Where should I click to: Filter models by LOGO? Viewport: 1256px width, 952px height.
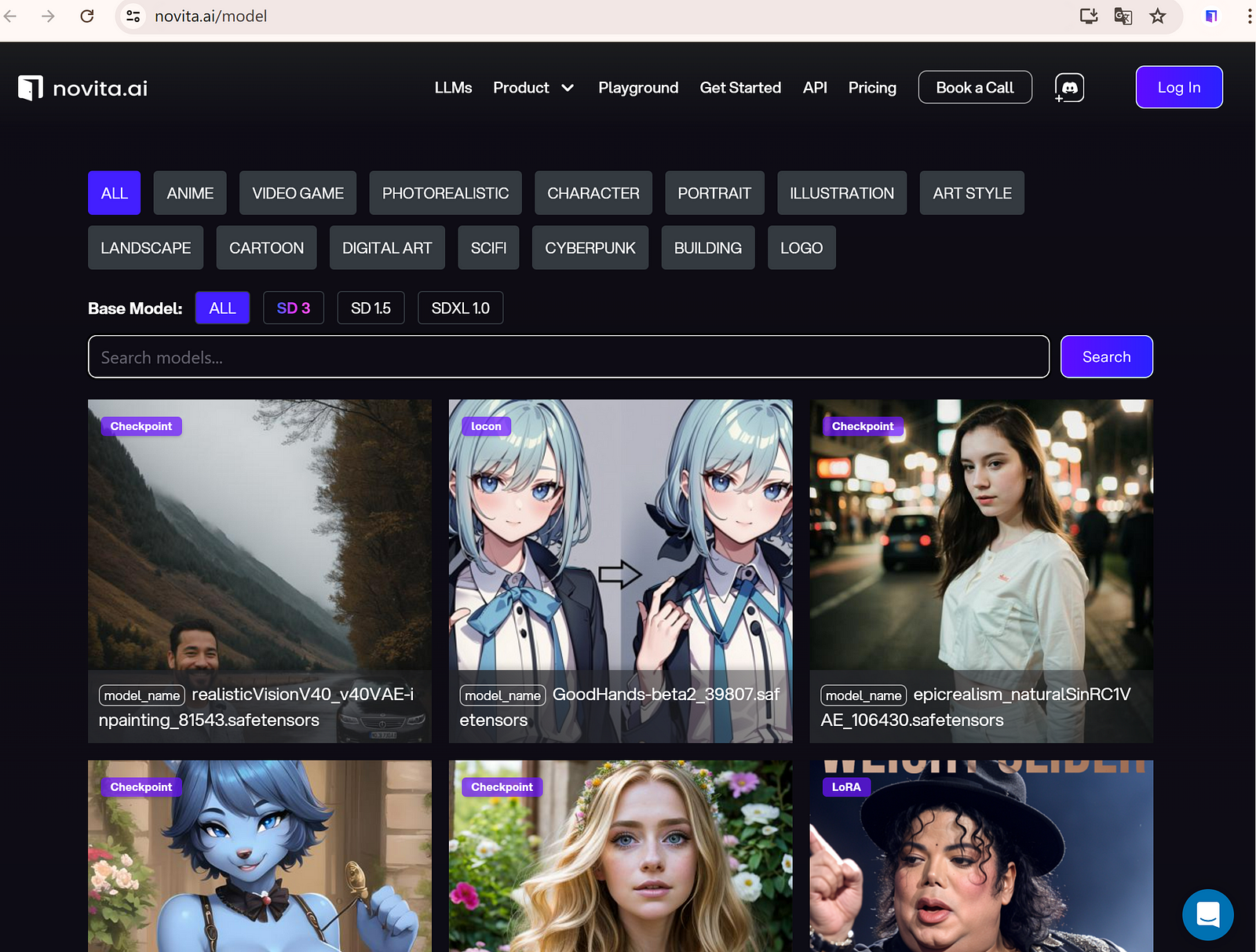[801, 248]
